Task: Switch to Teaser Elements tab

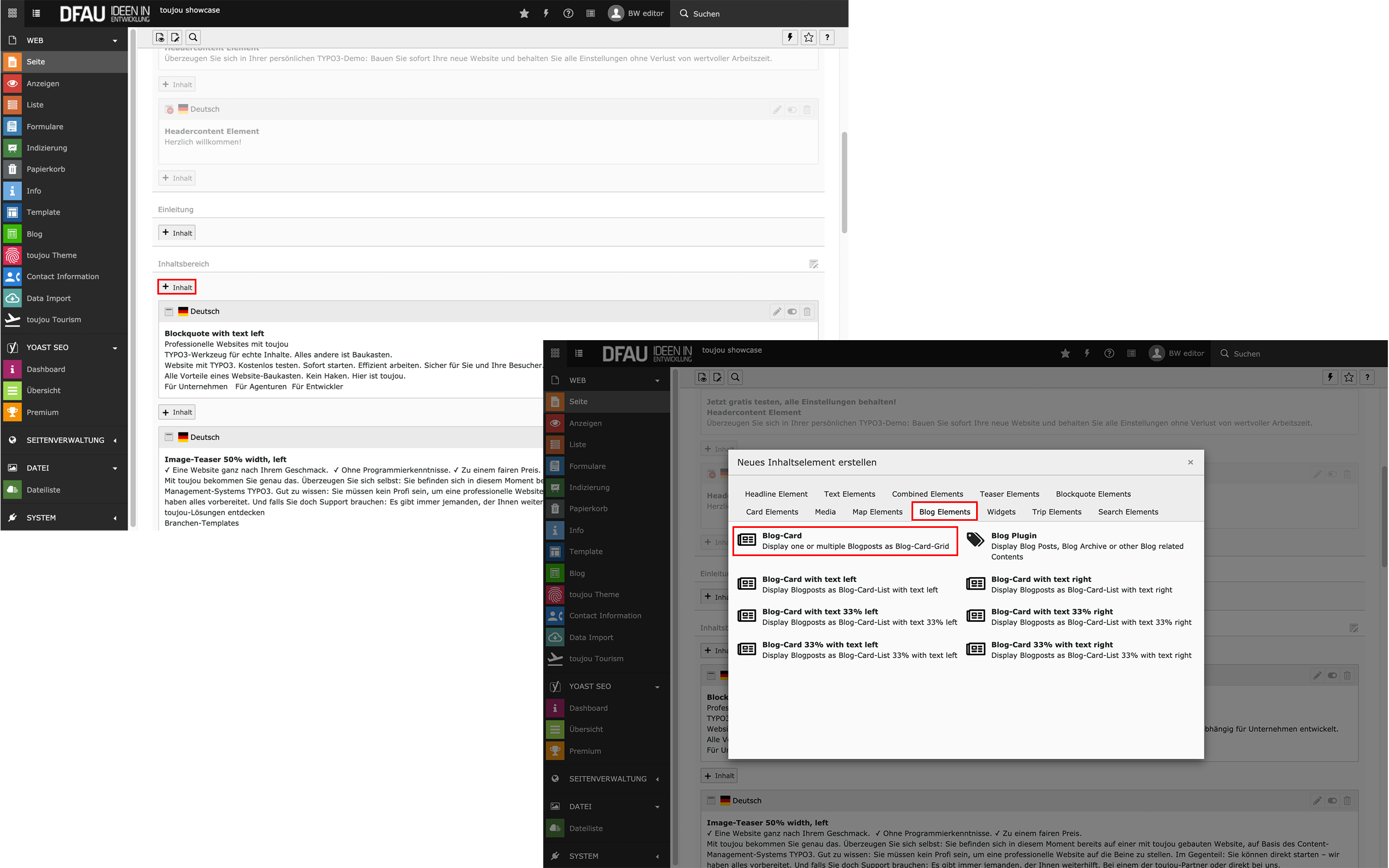Action: tap(1009, 494)
